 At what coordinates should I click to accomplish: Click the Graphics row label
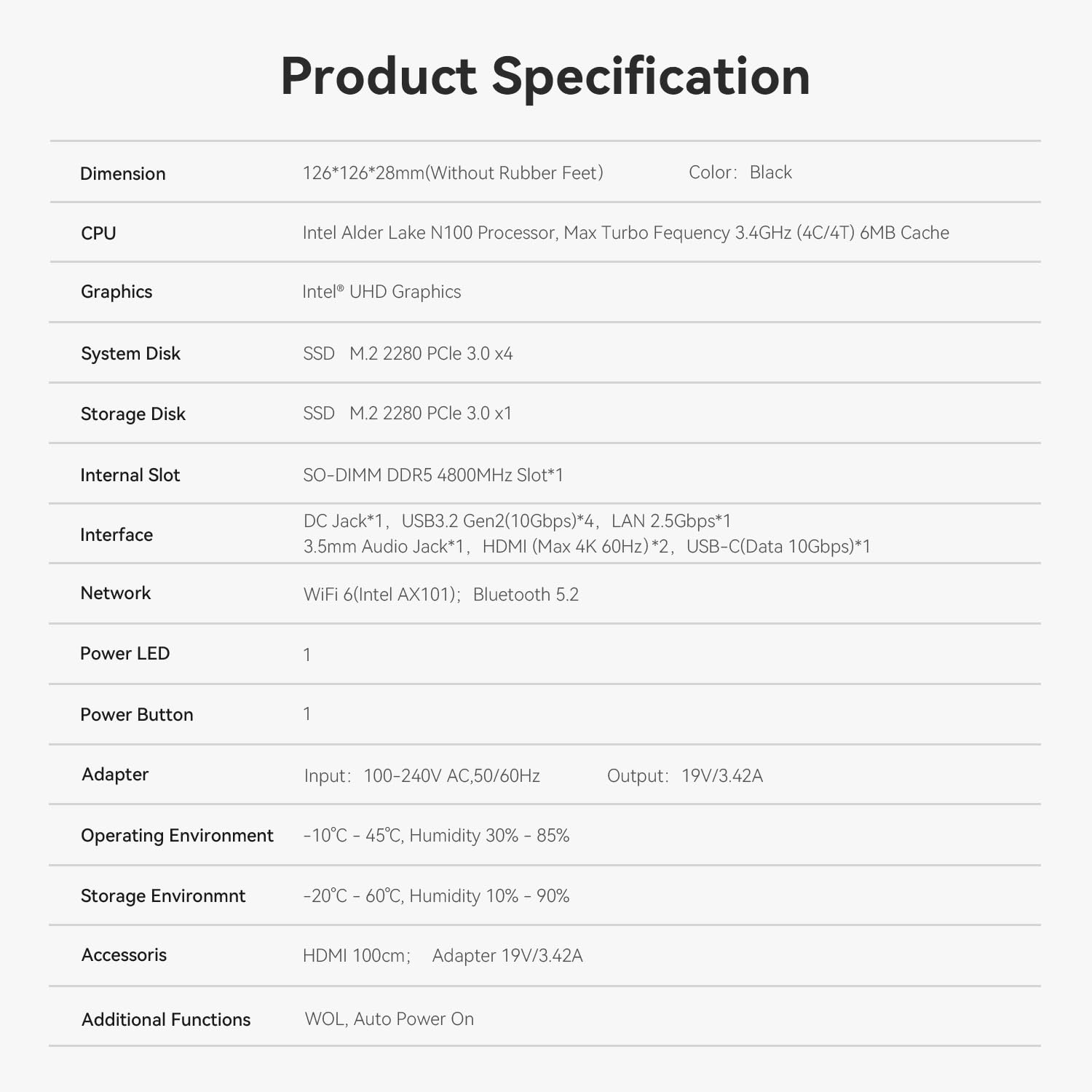click(116, 292)
